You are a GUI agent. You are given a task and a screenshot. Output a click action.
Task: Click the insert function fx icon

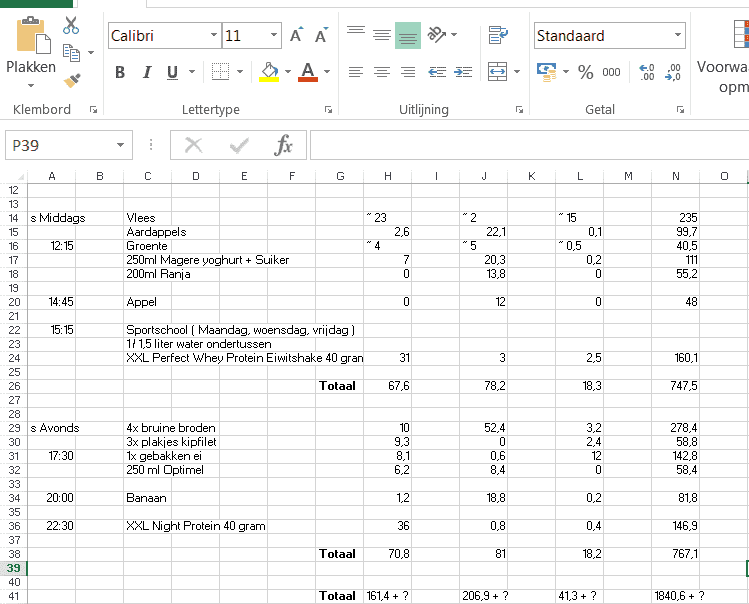click(284, 146)
